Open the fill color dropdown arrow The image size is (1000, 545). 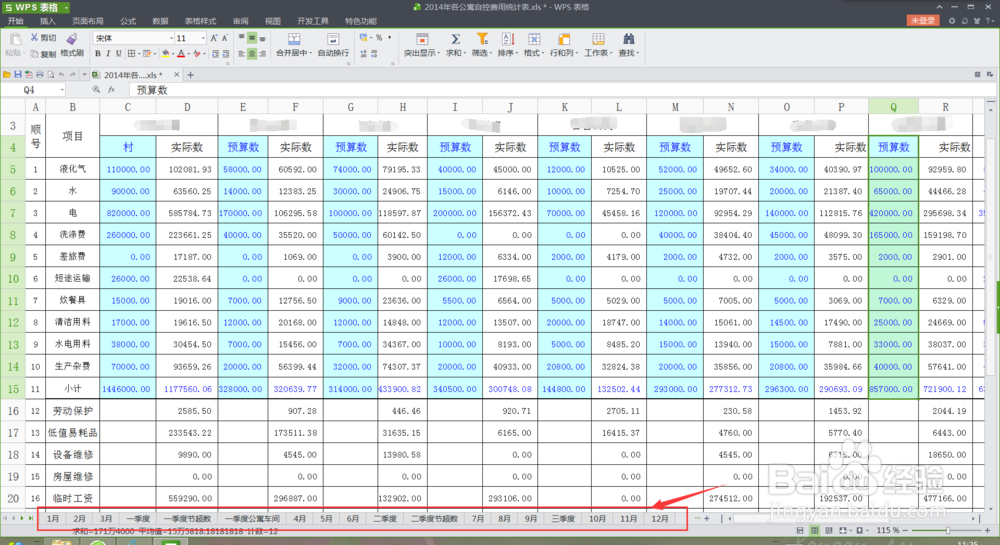tap(173, 54)
